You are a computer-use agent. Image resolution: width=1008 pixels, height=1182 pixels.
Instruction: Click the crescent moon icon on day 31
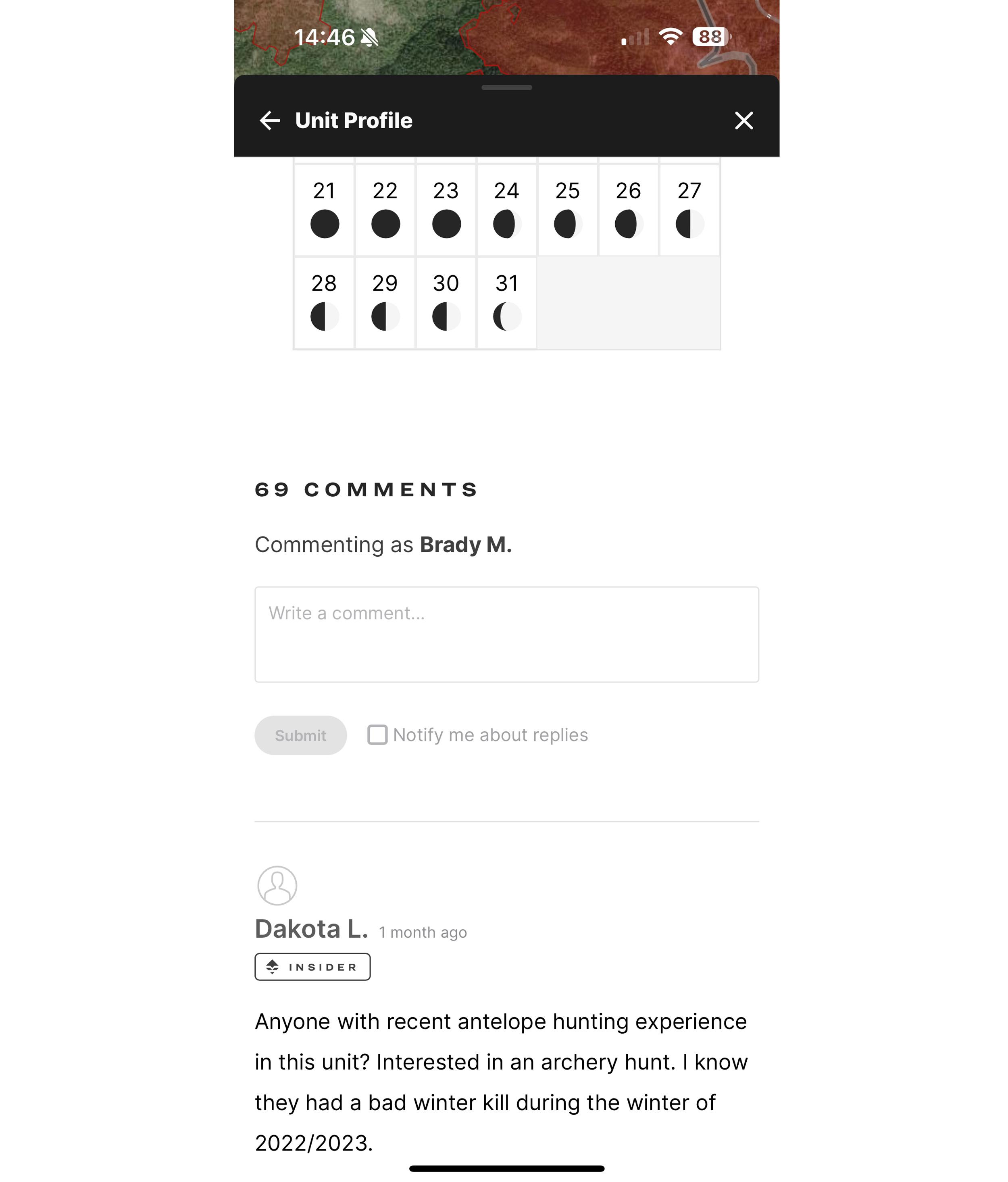[x=506, y=316]
